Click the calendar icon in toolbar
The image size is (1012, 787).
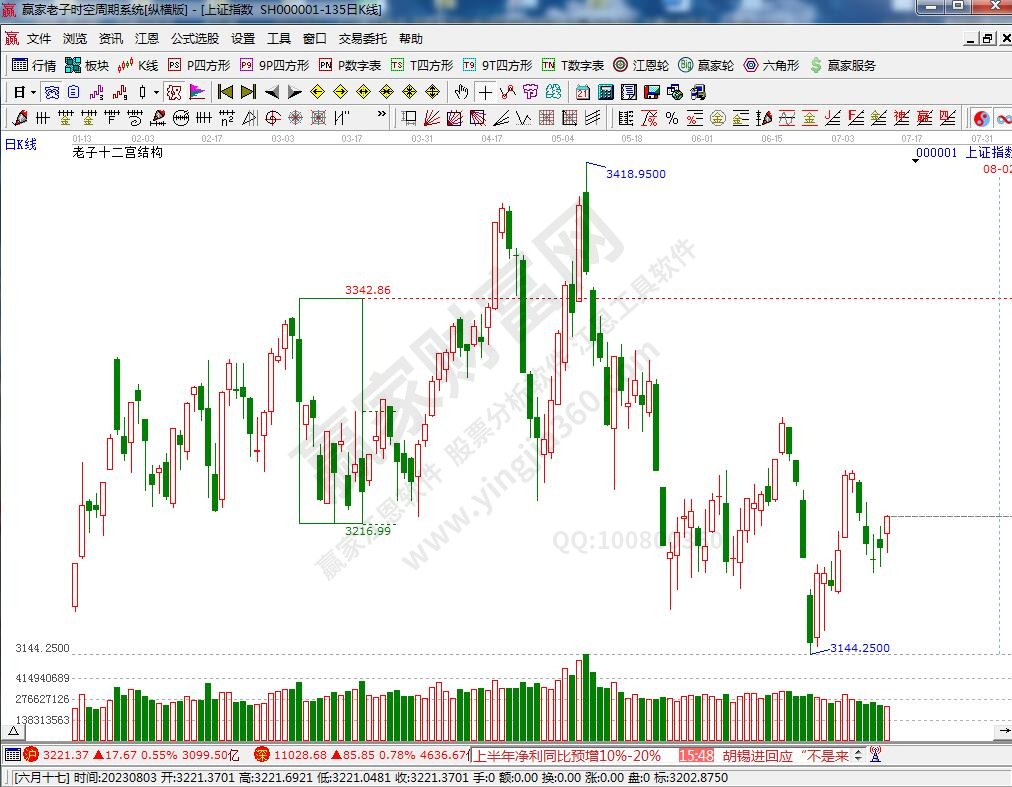click(582, 92)
